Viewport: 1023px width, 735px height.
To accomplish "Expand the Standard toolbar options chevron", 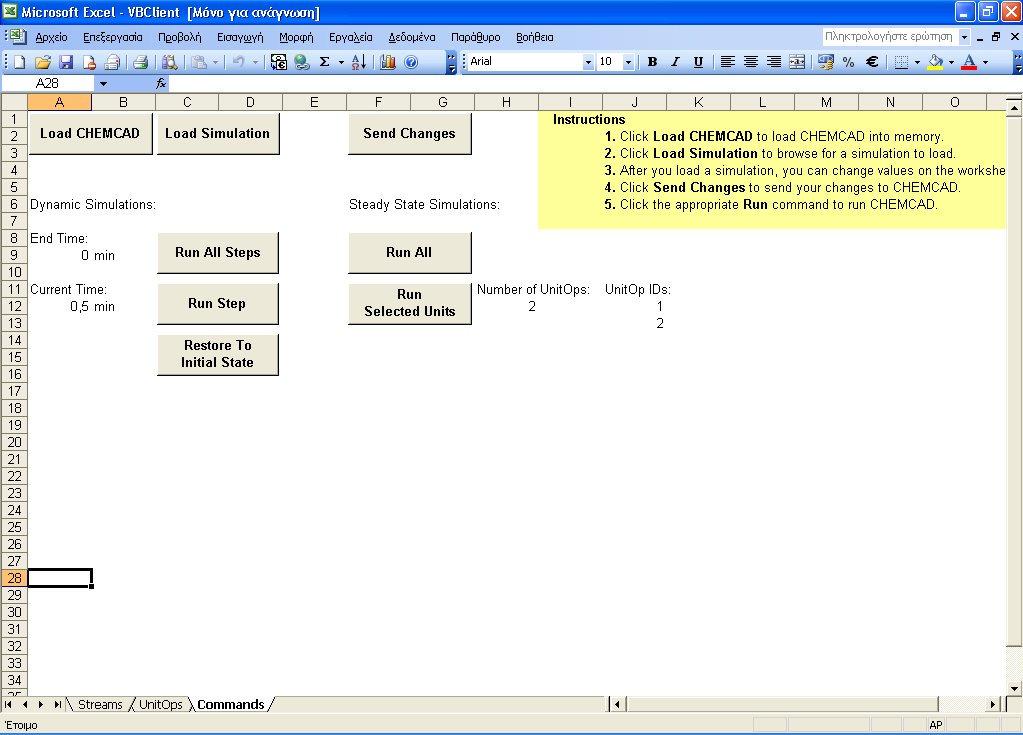I will (x=451, y=62).
